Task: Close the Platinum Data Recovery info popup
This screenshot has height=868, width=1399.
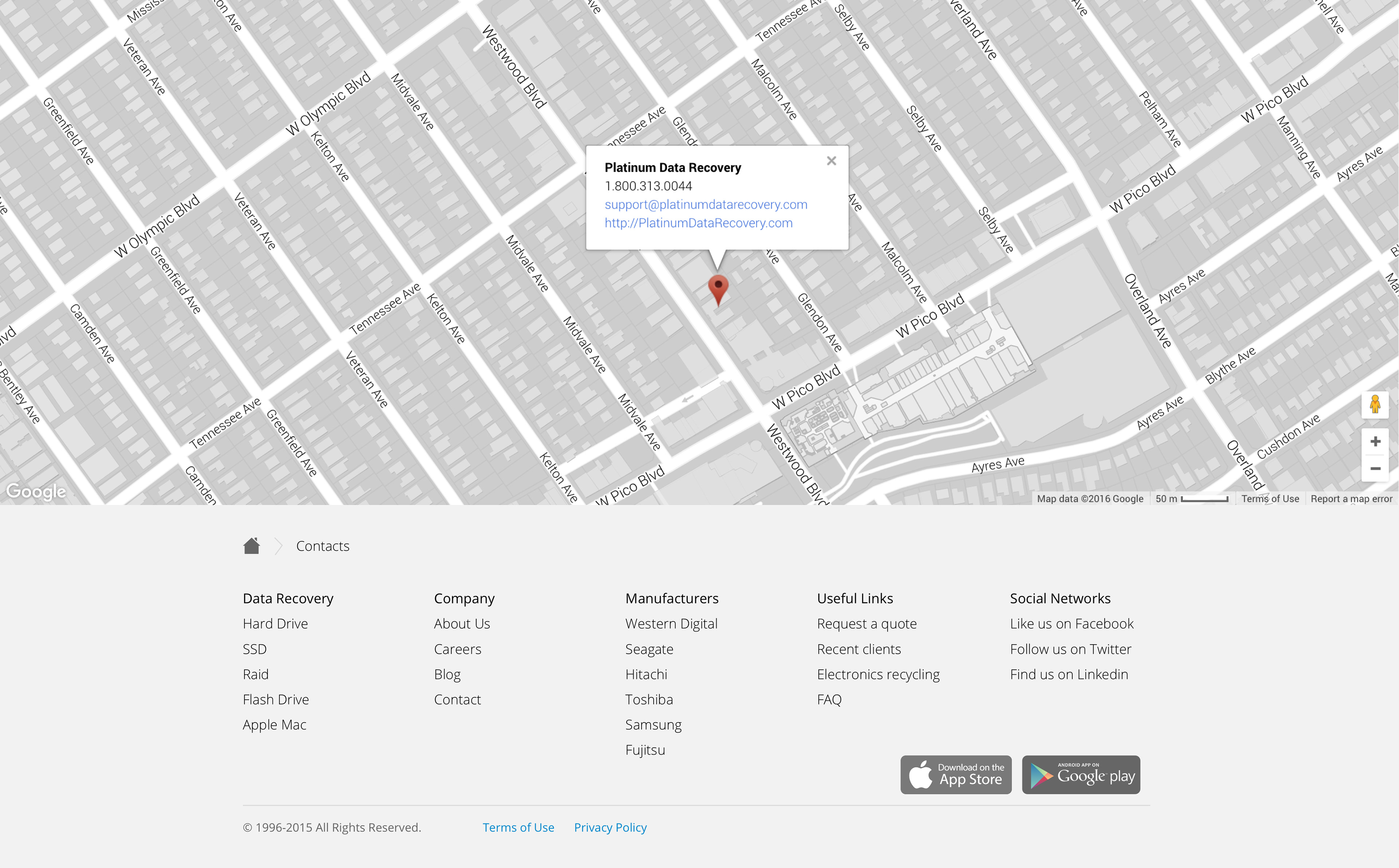Action: [x=831, y=161]
